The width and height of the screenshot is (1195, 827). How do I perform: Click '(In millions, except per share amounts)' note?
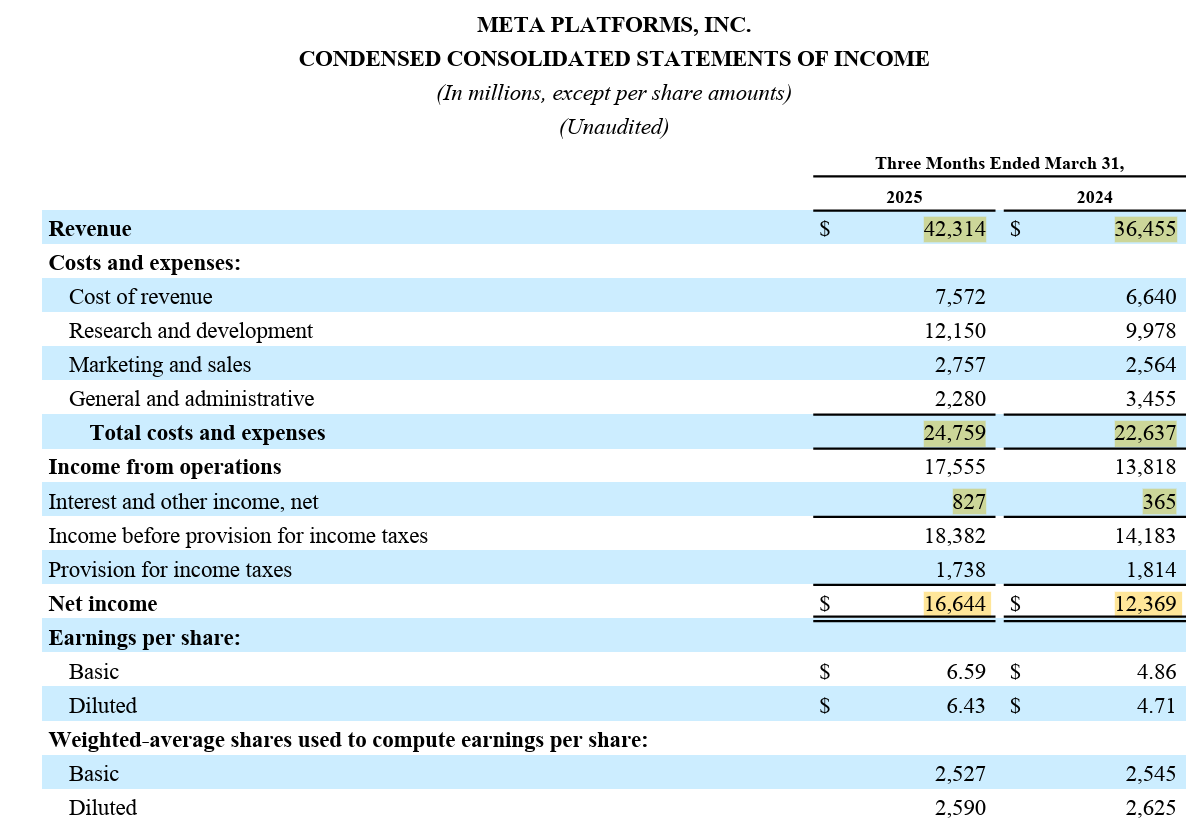pos(614,93)
